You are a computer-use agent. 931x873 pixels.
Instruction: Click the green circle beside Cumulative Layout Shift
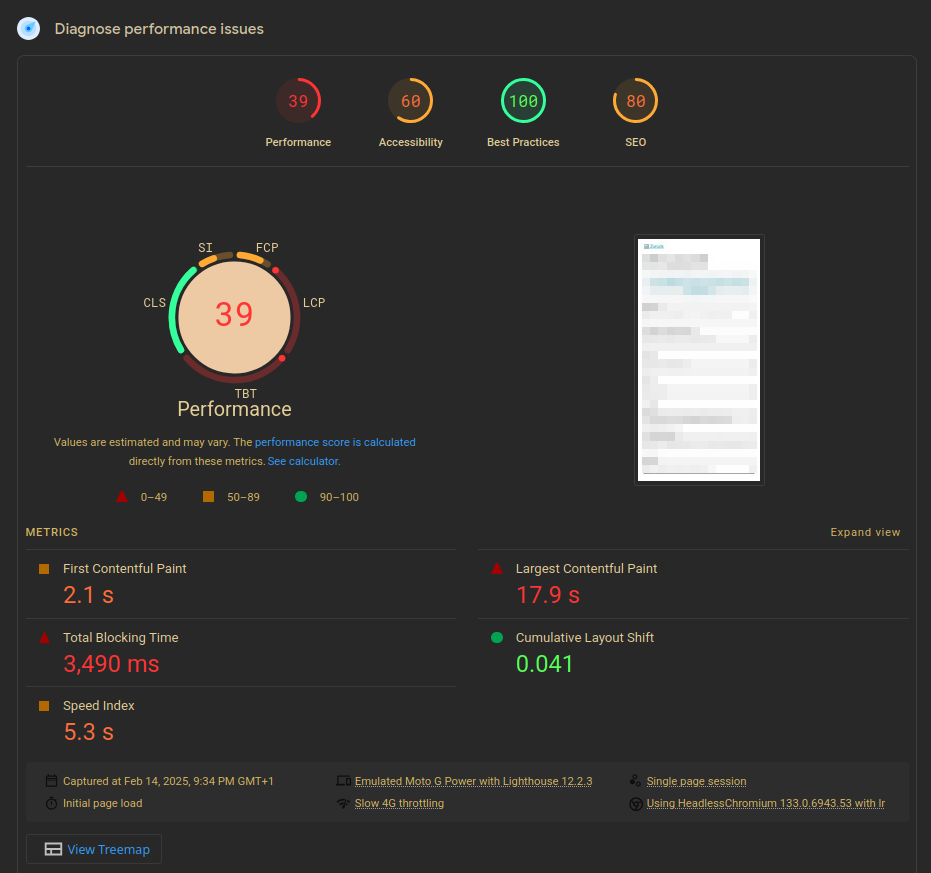[497, 637]
